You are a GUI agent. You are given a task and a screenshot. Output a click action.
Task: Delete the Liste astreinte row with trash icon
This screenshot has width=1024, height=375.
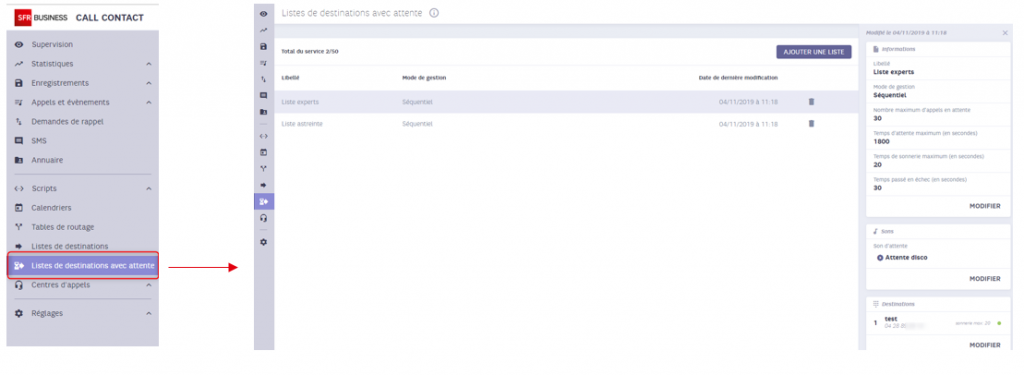[x=812, y=123]
